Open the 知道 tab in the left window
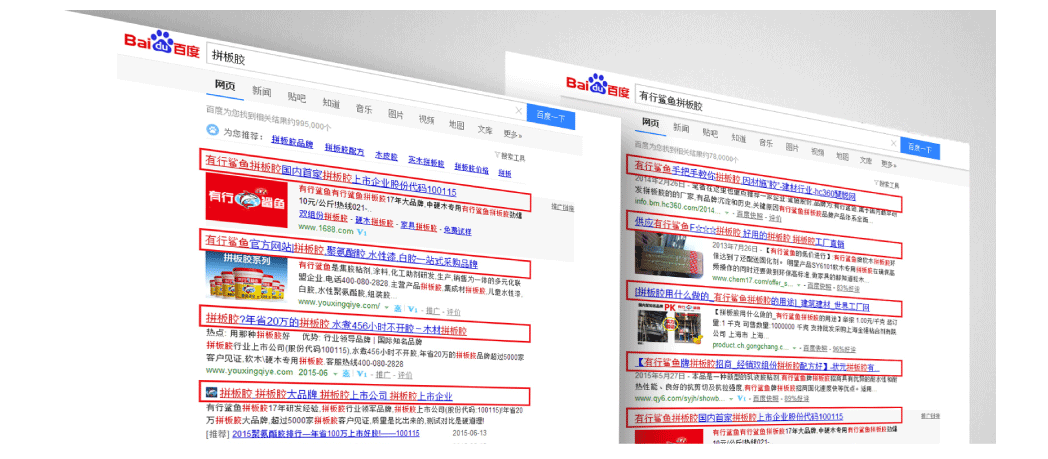 click(331, 104)
